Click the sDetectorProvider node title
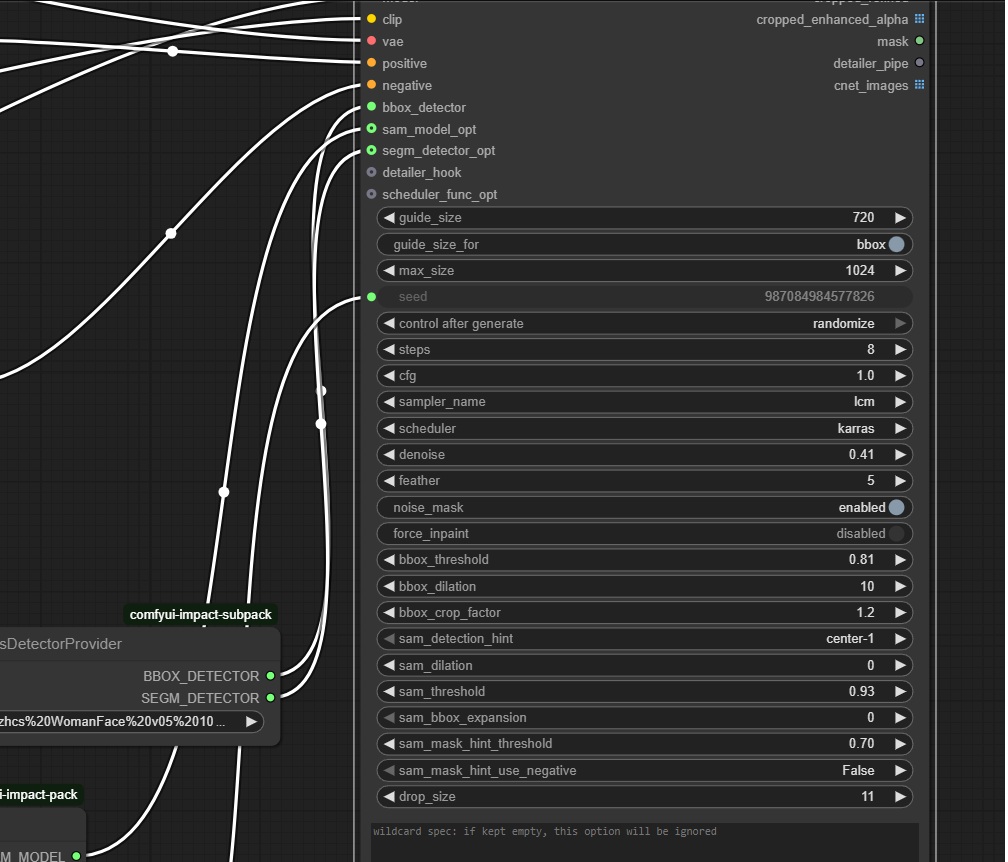The height and width of the screenshot is (862, 1008). 60,644
